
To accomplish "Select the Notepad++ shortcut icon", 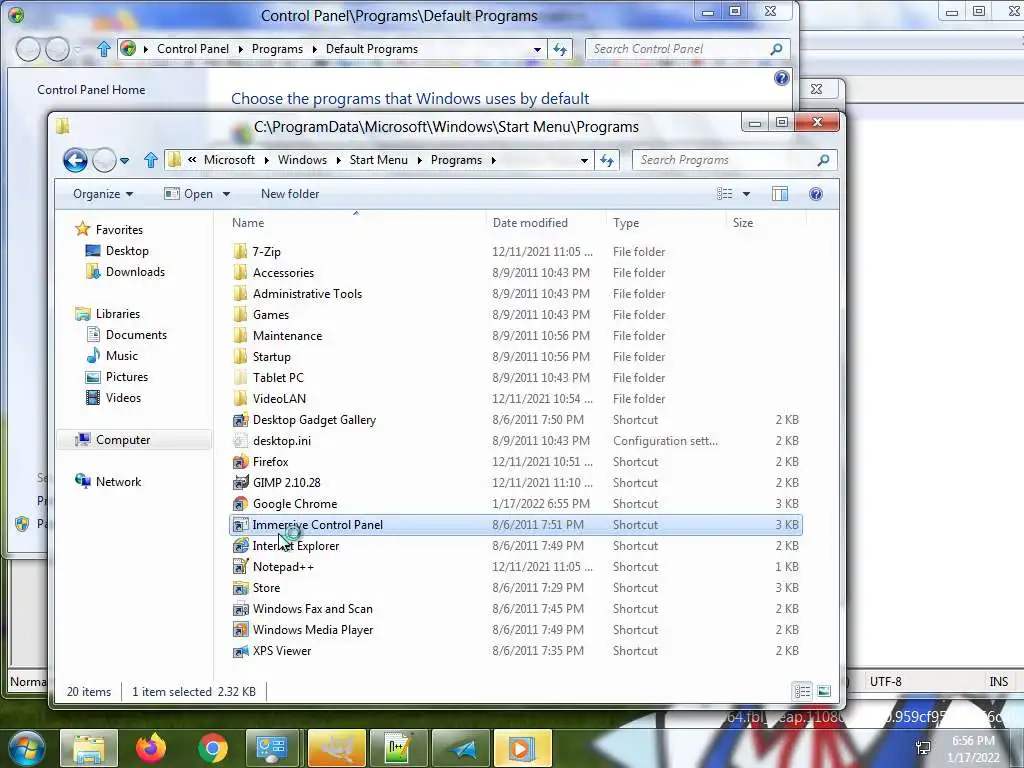I will pyautogui.click(x=241, y=567).
